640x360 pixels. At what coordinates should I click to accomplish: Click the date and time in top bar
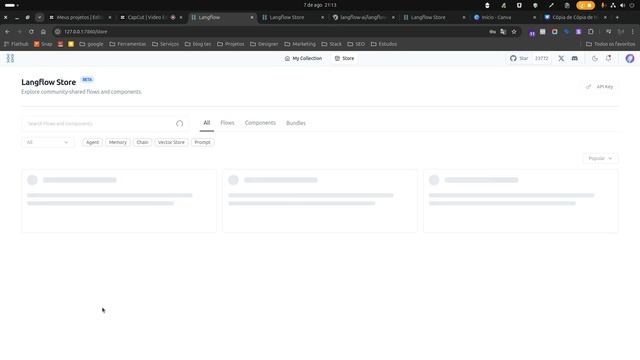(320, 5)
